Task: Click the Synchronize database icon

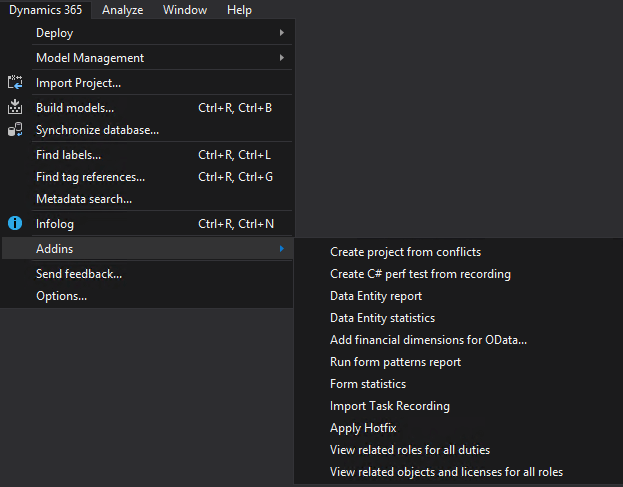Action: click(15, 129)
